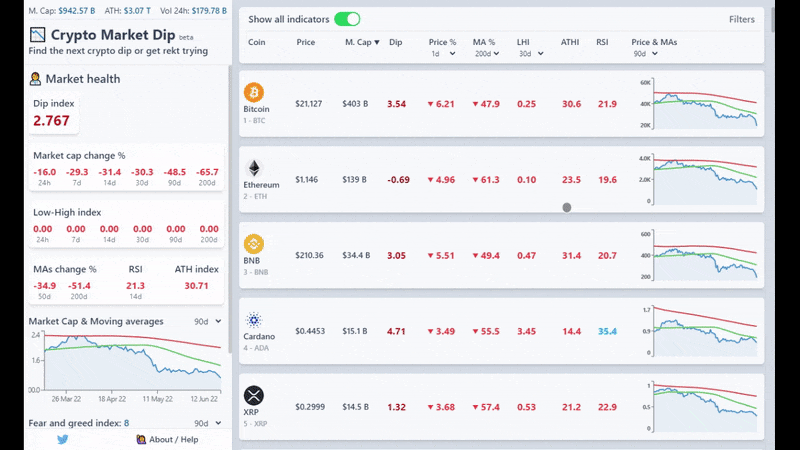
Task: Click the Bitcoin coin name
Action: (x=256, y=109)
